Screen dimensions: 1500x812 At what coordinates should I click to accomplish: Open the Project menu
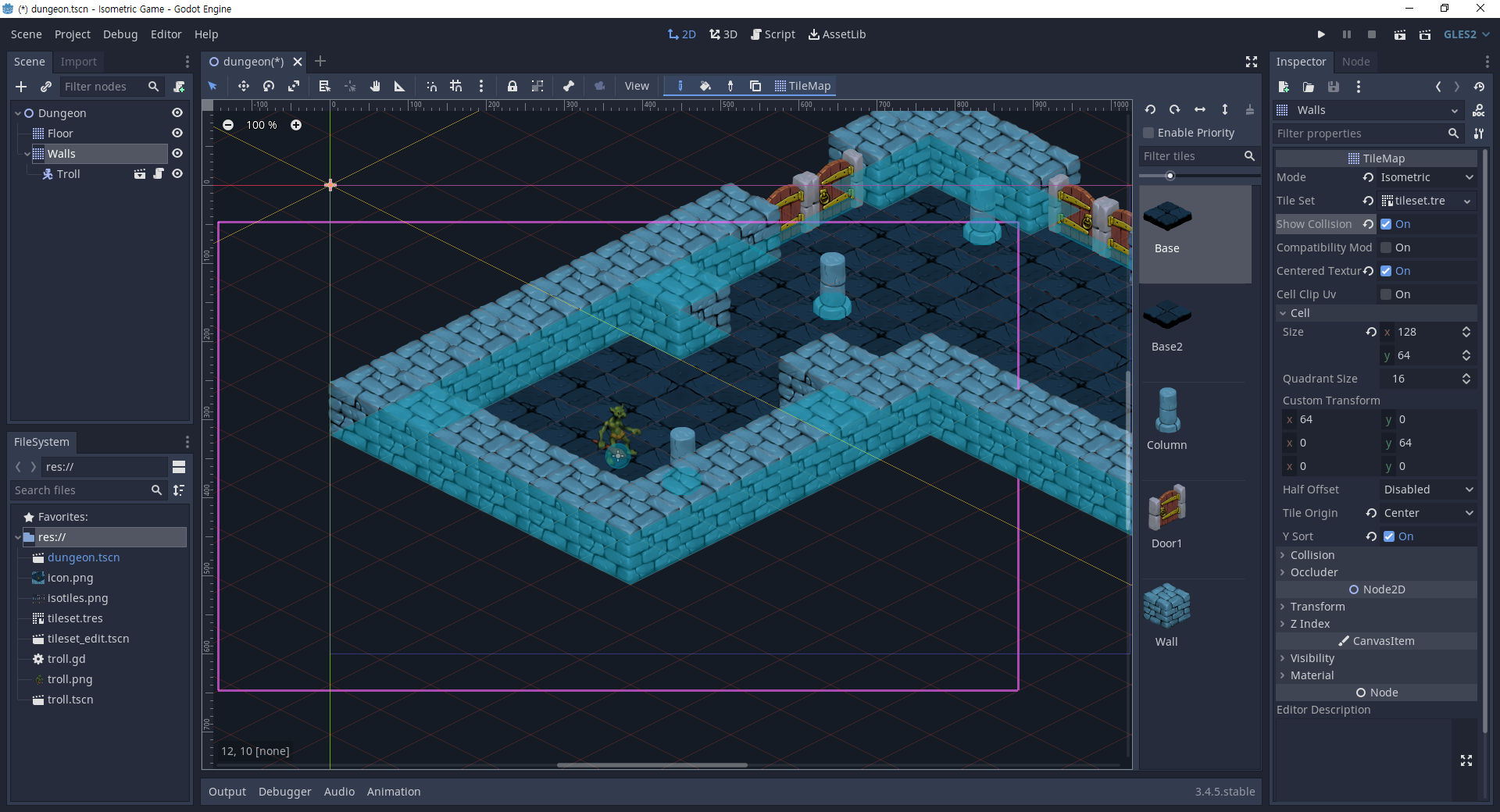pyautogui.click(x=73, y=34)
